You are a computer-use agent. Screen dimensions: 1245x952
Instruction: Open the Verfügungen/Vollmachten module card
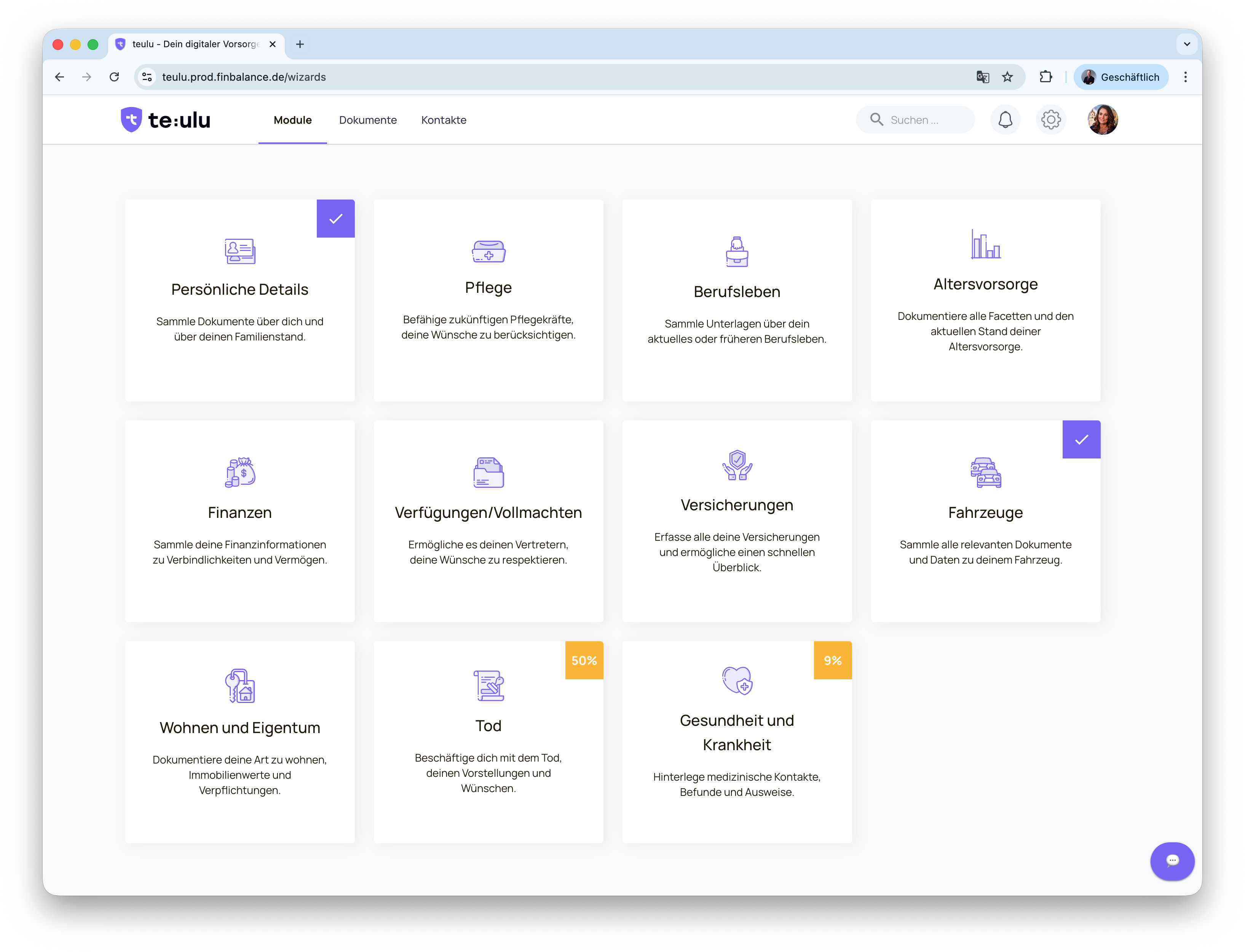[x=488, y=521]
